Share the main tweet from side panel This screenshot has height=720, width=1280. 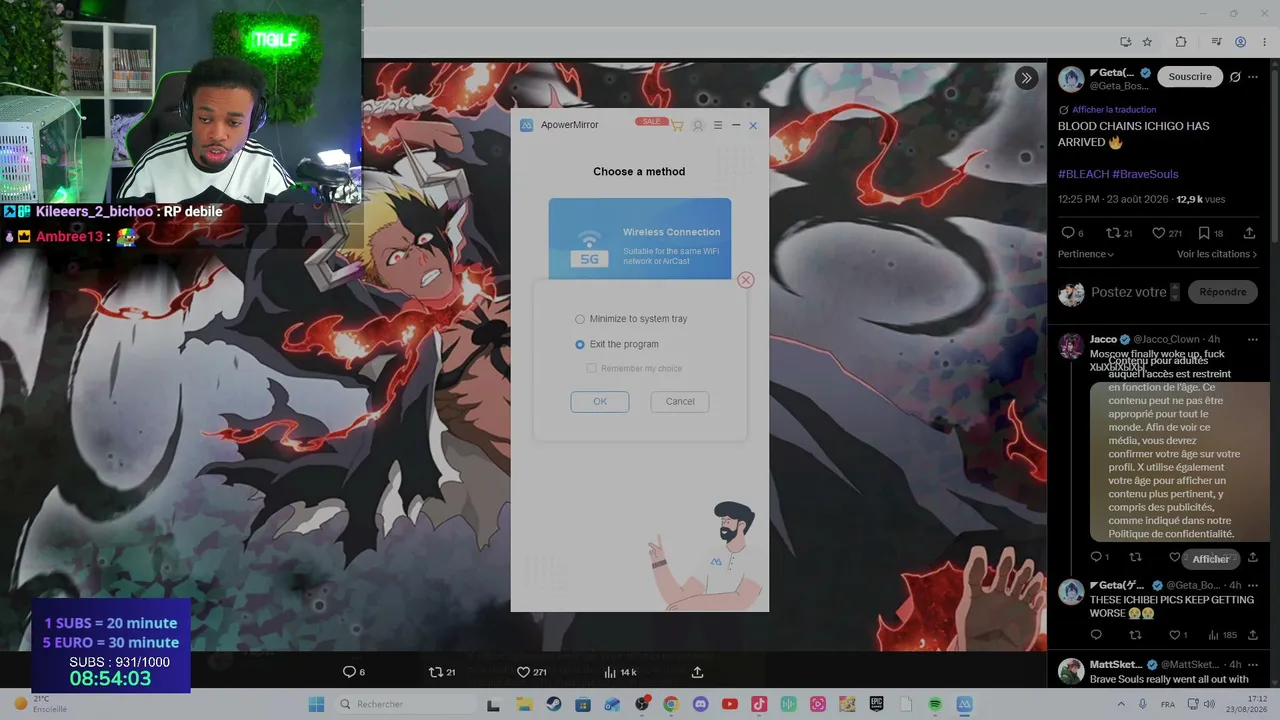pyautogui.click(x=1250, y=233)
